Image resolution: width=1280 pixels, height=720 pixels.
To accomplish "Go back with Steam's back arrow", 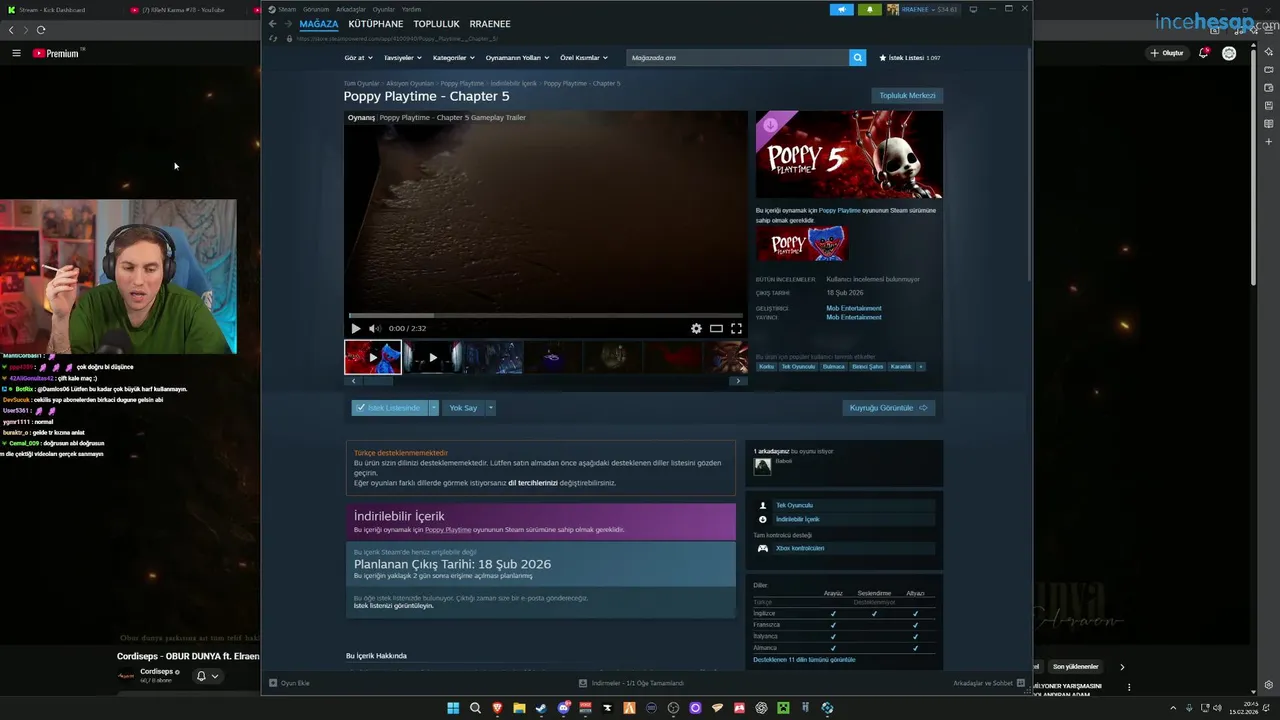I will click(x=272, y=24).
